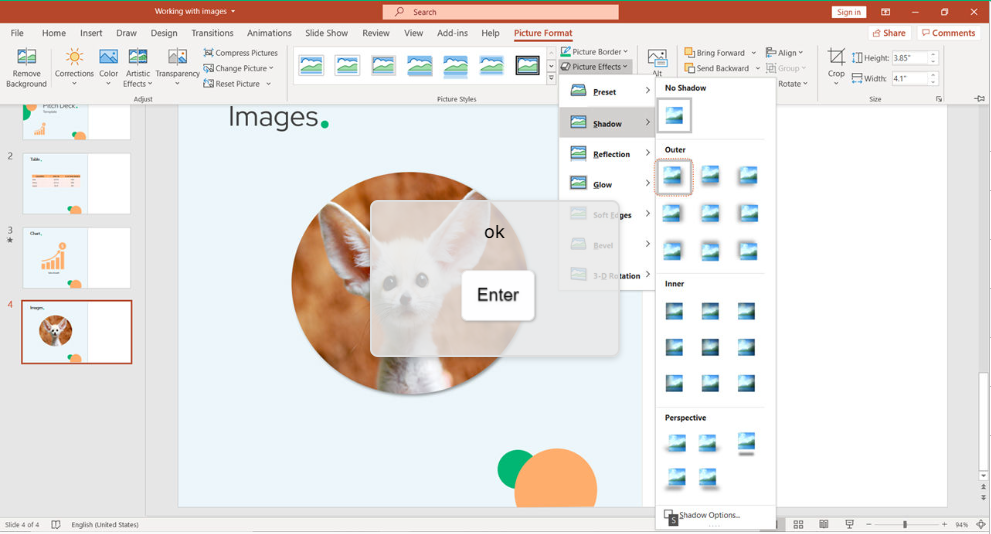The width and height of the screenshot is (991, 534).
Task: Switch to the Insert tab
Action: (x=91, y=33)
